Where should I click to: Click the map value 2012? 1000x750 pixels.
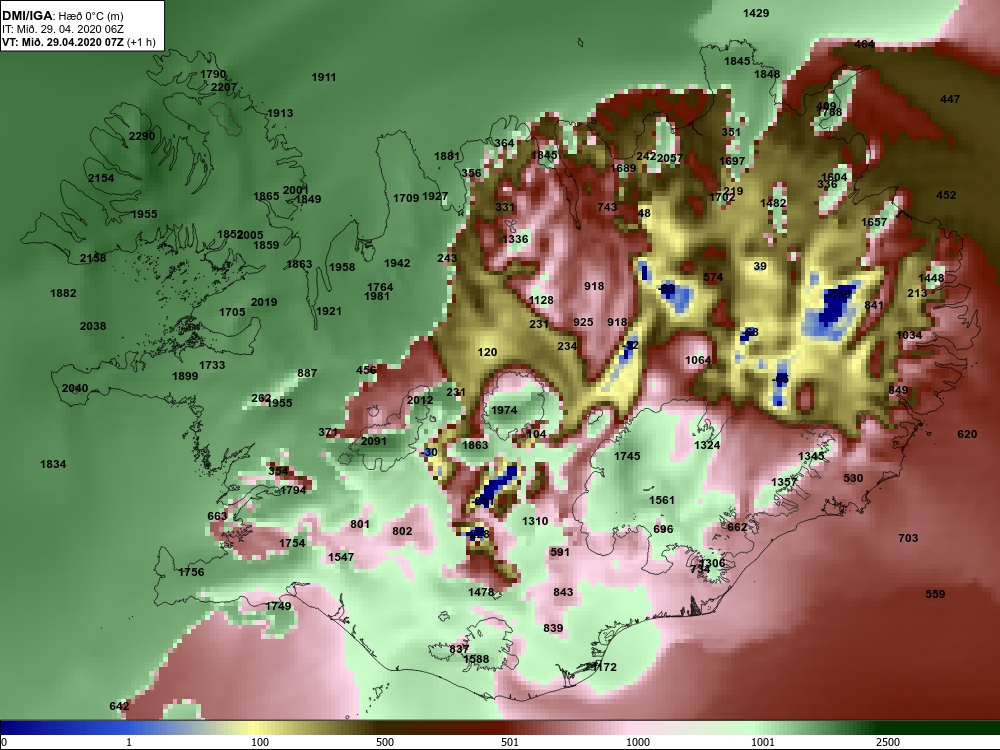(x=420, y=400)
